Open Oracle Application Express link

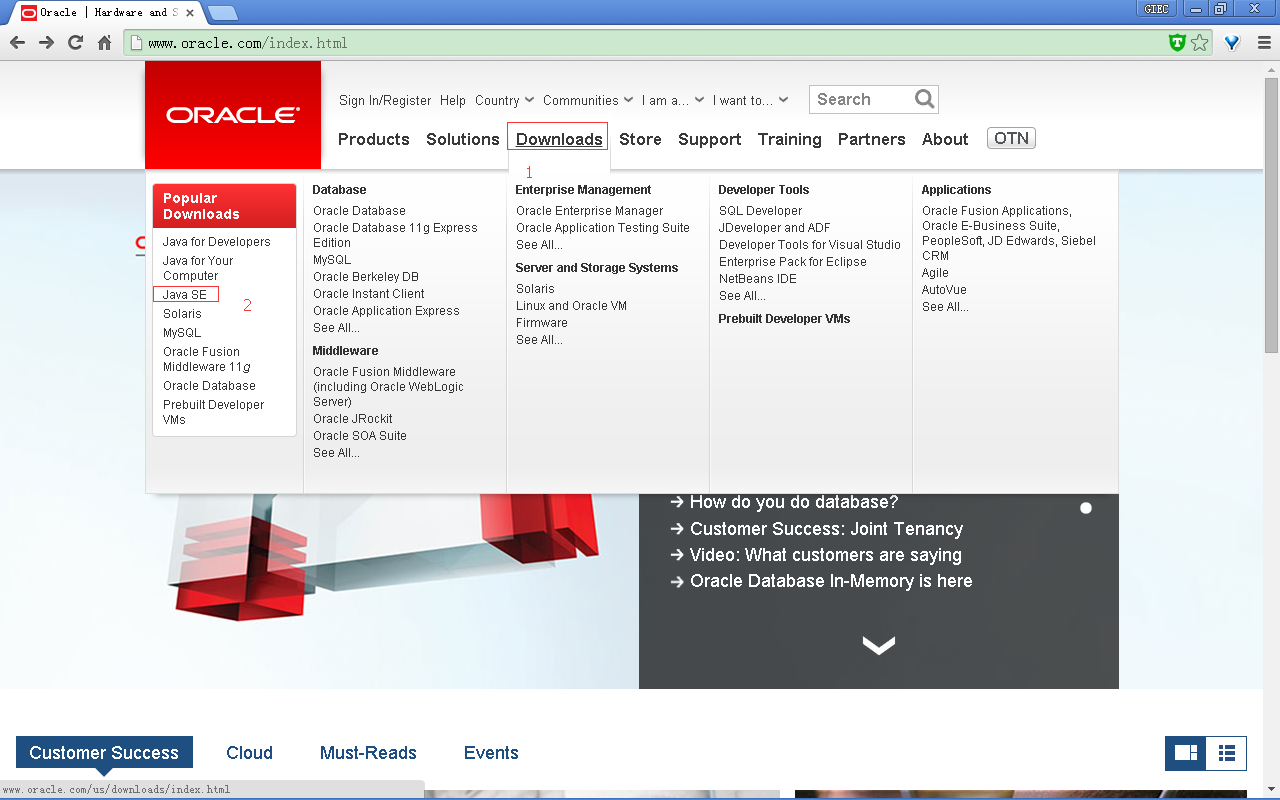coord(386,311)
